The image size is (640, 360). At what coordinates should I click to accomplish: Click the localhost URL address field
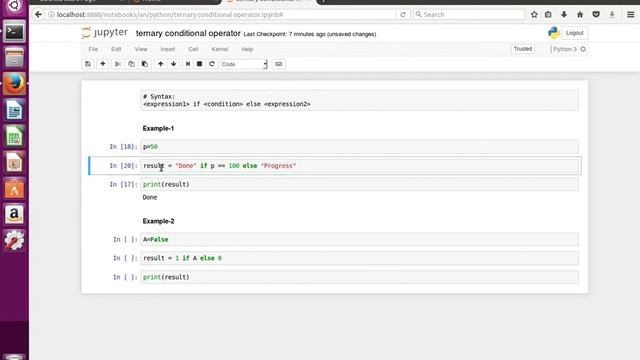coord(220,14)
